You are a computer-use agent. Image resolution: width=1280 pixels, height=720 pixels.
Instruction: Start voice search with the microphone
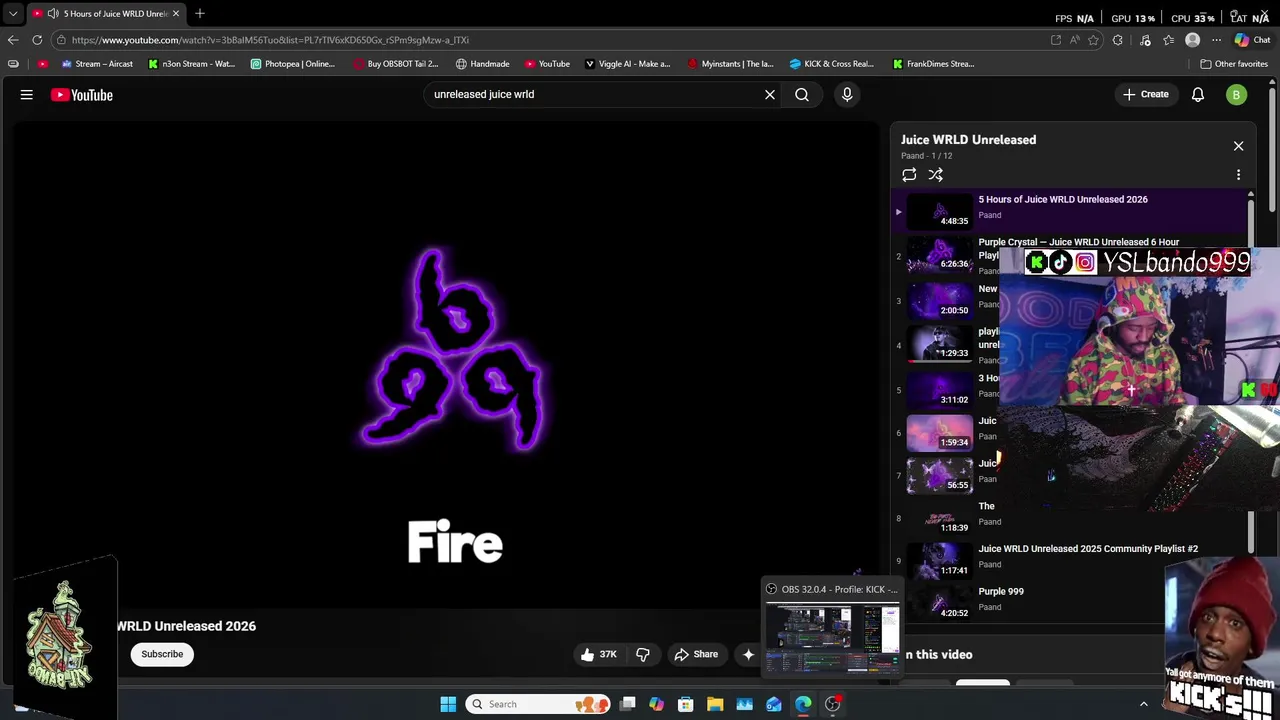(847, 95)
